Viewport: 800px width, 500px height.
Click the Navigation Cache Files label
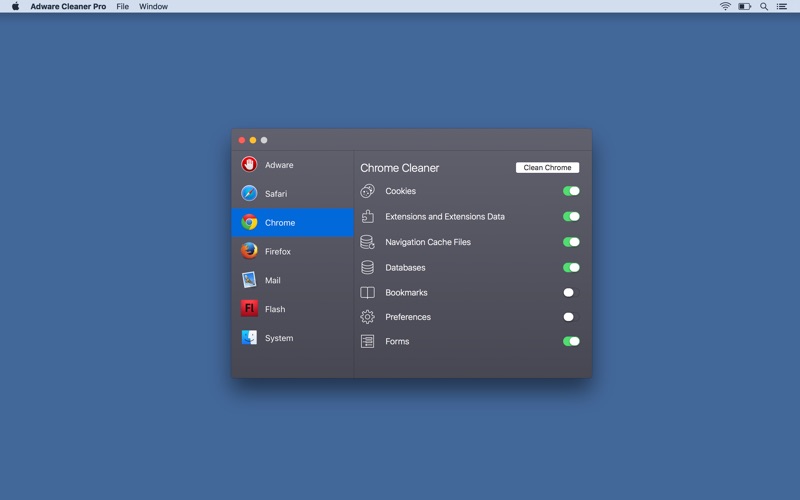click(428, 242)
